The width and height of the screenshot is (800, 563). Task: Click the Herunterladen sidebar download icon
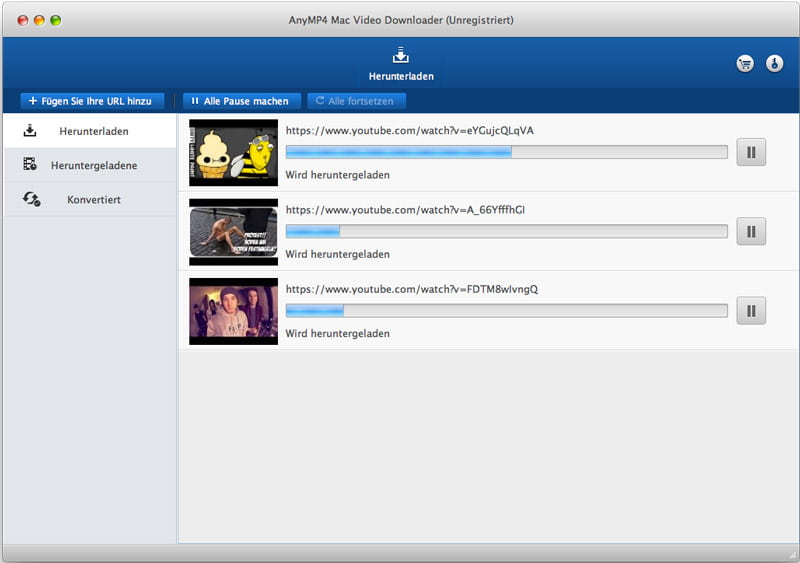[30, 131]
